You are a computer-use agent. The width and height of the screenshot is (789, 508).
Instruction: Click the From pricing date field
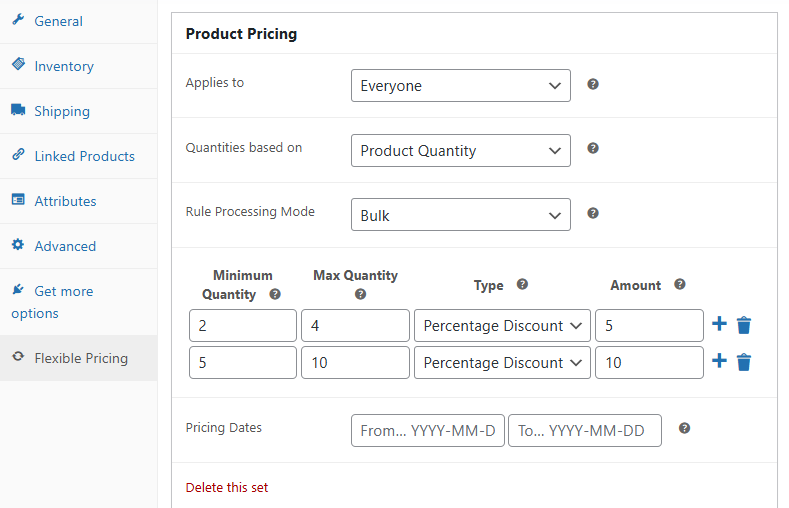click(x=428, y=431)
